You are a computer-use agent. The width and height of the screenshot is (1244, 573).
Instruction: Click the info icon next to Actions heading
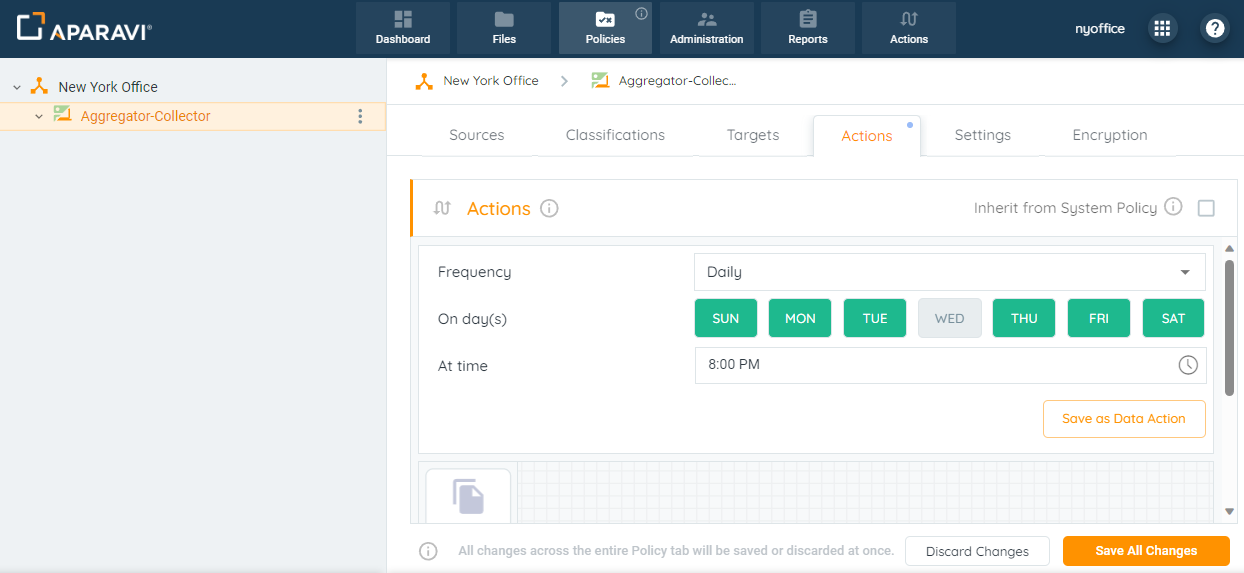[x=549, y=208]
